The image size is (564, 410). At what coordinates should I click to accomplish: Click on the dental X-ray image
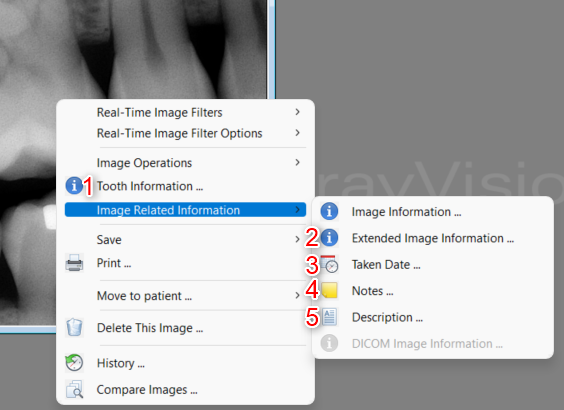pos(133,50)
